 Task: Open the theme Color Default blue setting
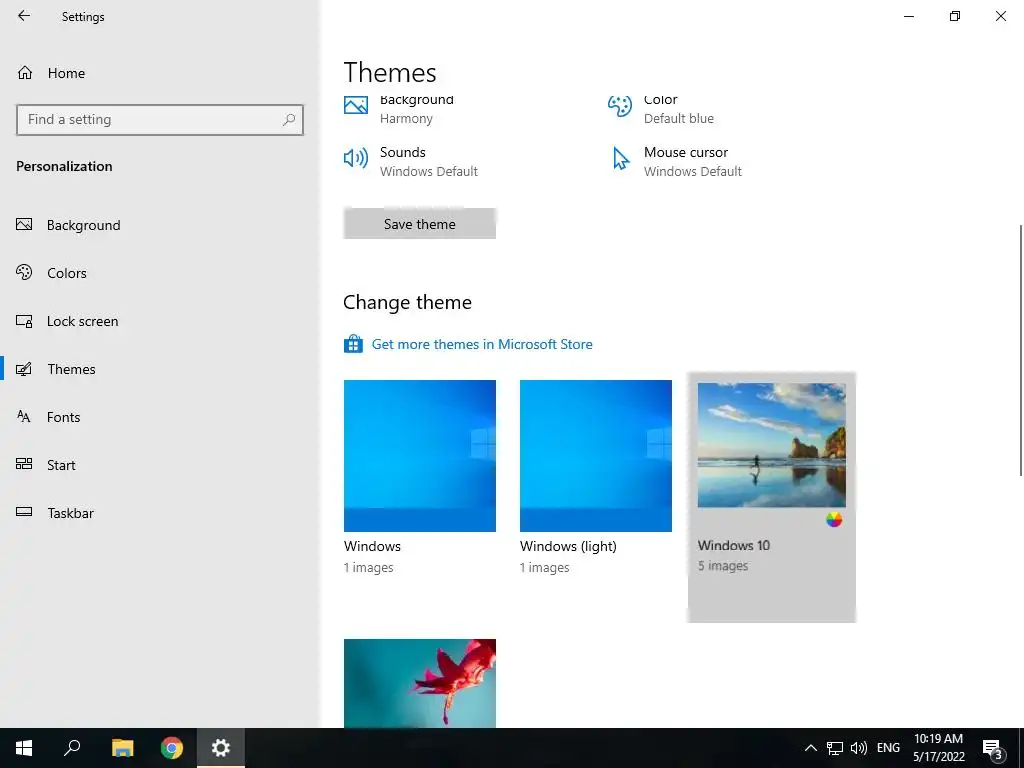click(x=679, y=109)
